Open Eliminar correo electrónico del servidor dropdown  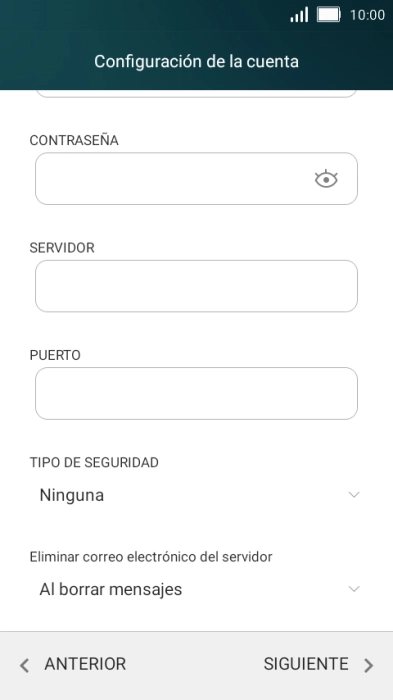(196, 589)
